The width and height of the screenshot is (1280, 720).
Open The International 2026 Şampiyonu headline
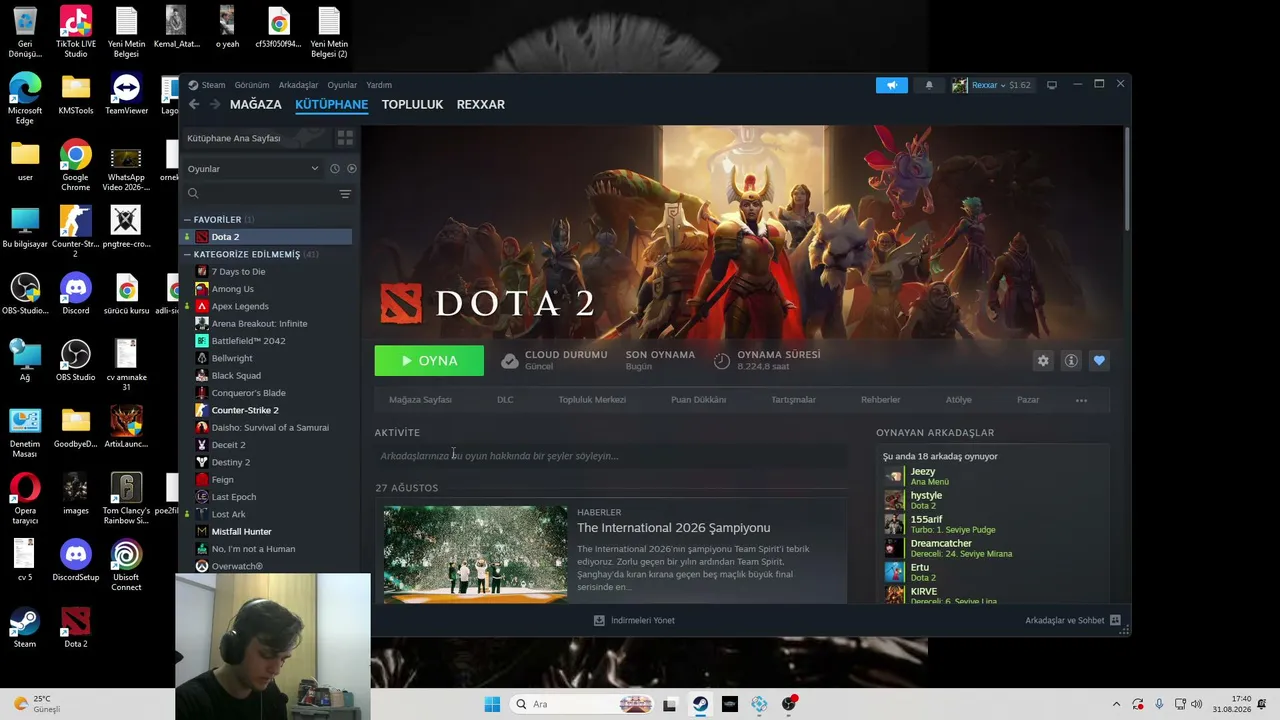[x=674, y=528]
